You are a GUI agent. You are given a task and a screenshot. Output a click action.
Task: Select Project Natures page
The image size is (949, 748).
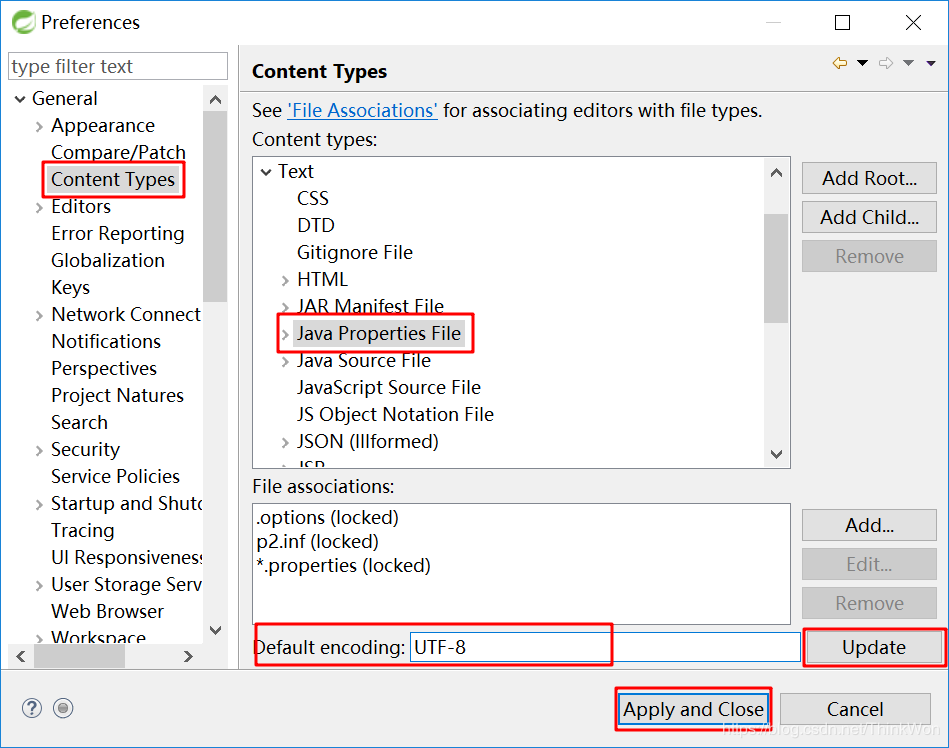click(117, 395)
